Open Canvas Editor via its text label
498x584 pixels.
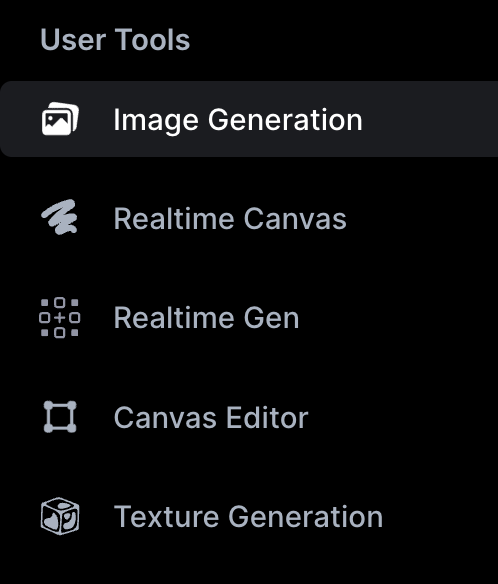click(x=211, y=418)
